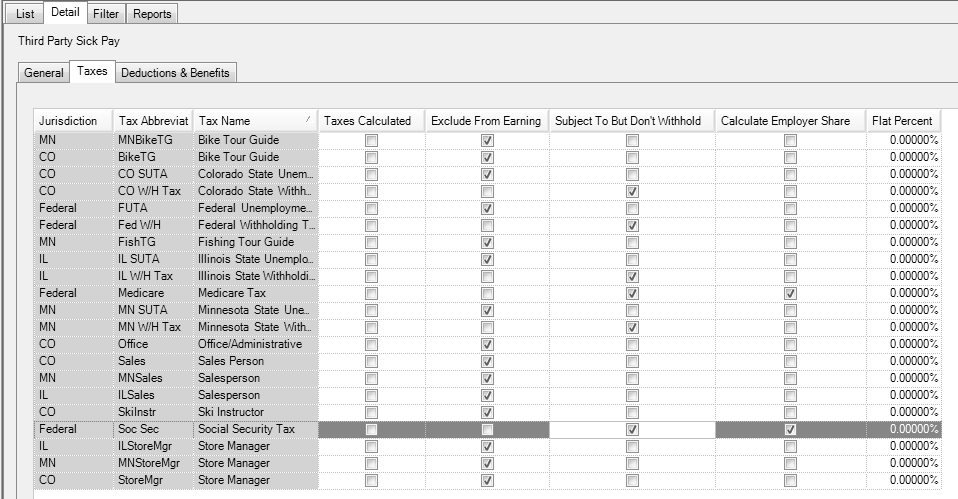Select the Colorado State Unemployment tax name cell
Viewport: 958px width, 499px height.
click(254, 174)
